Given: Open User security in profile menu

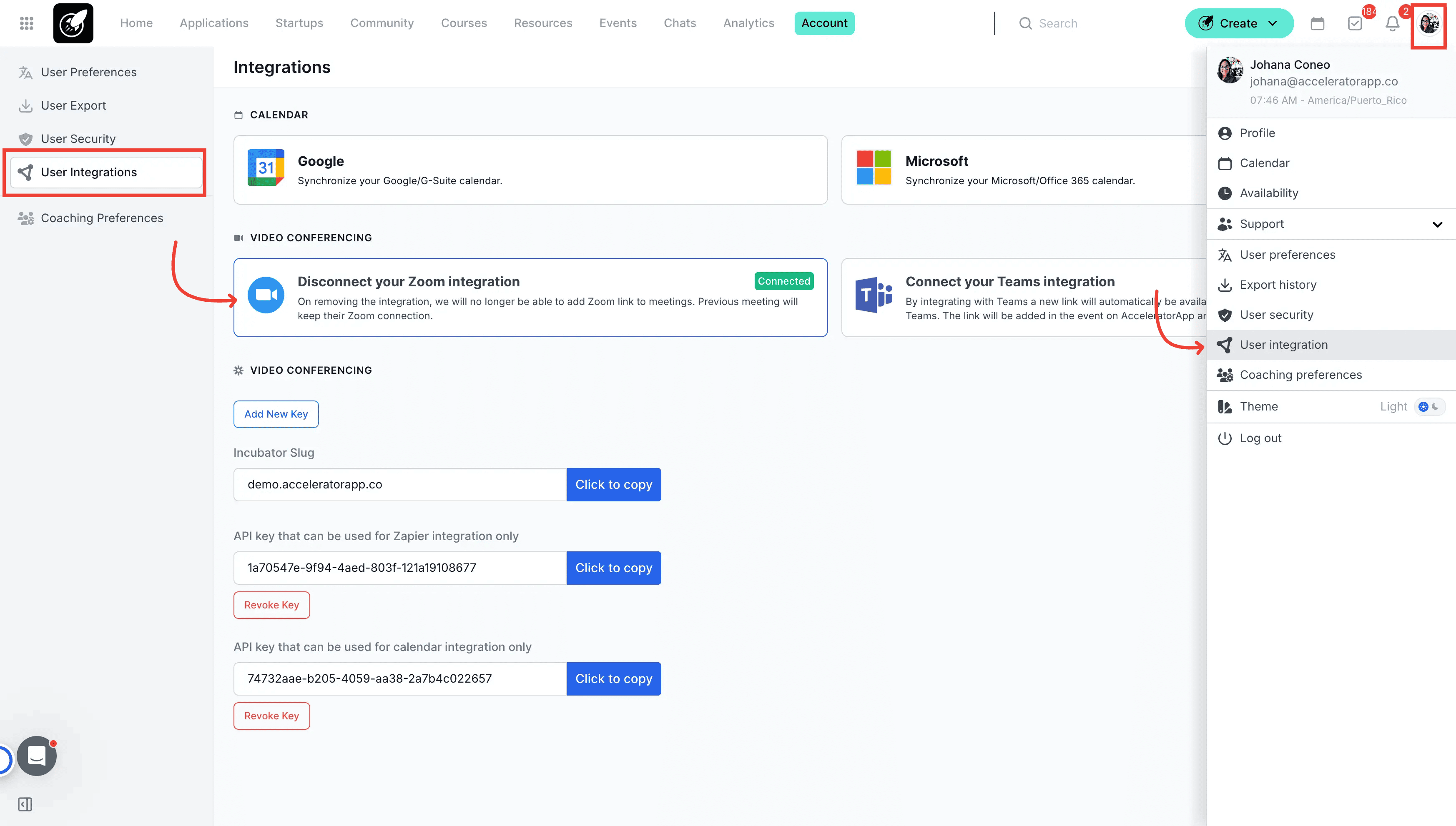Looking at the screenshot, I should (1330, 315).
